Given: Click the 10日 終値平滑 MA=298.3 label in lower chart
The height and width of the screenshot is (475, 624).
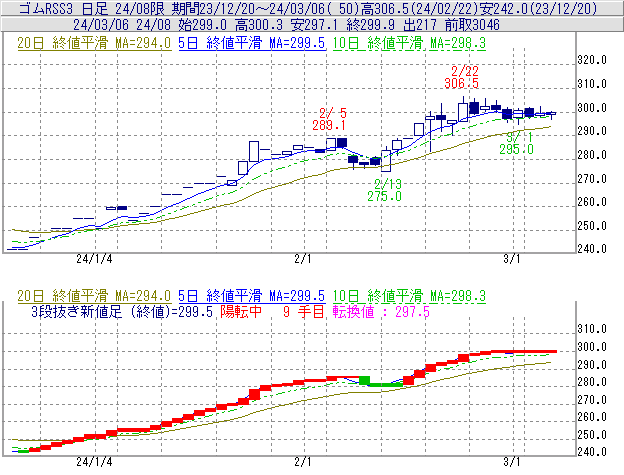Looking at the screenshot, I should (409, 296).
